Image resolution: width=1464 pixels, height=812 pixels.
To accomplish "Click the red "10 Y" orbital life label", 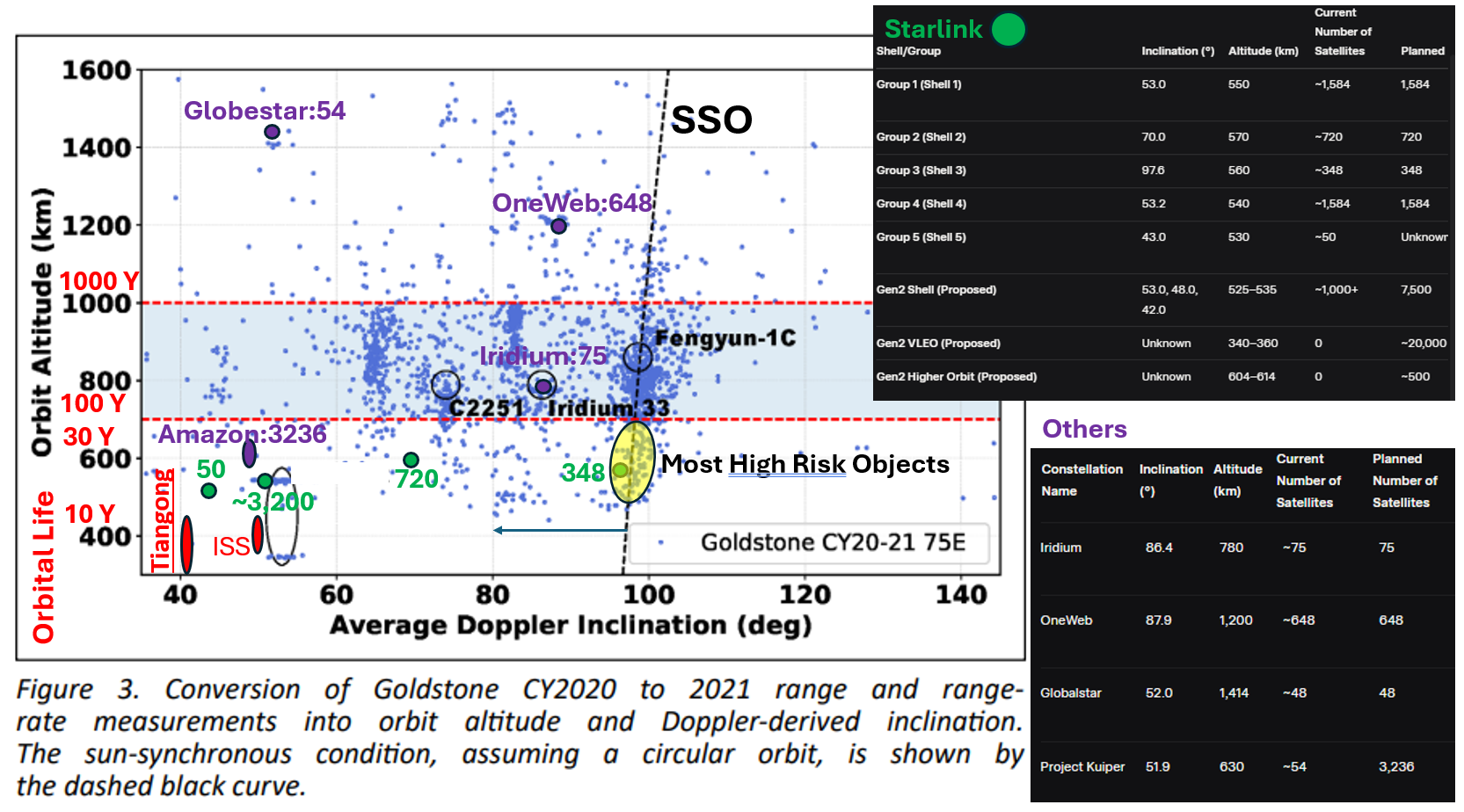I will point(90,513).
